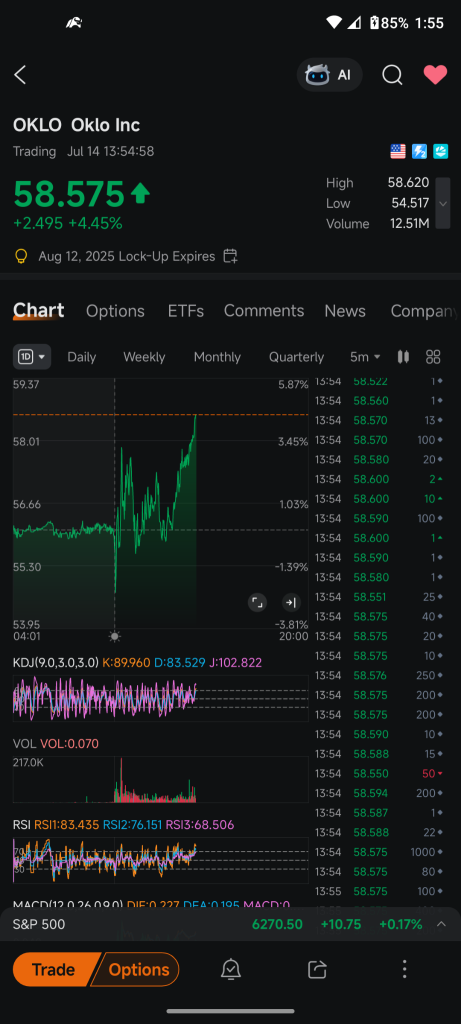Select the Daily chart period
This screenshot has width=461, height=1024.
[82, 357]
